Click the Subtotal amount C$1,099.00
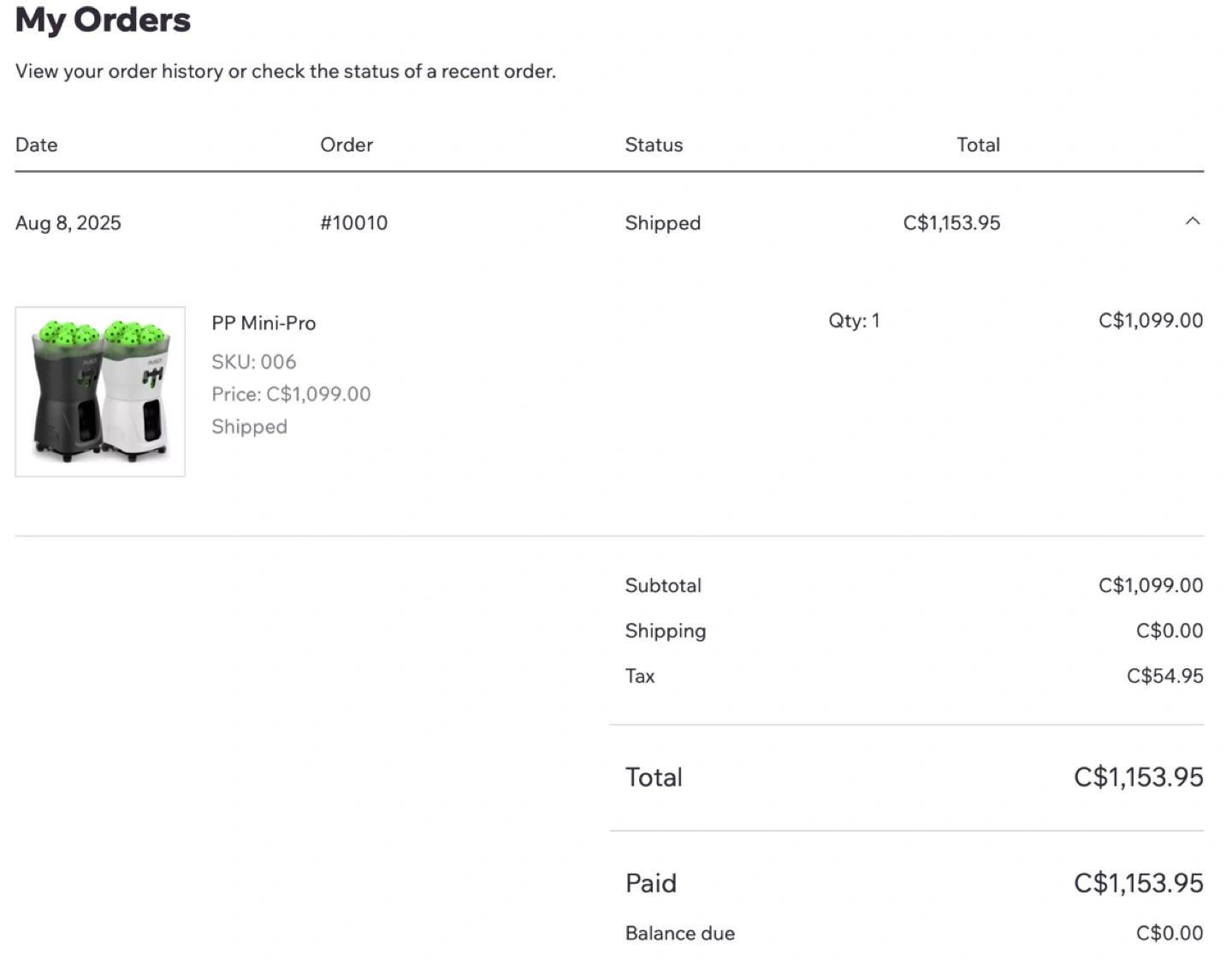This screenshot has height=966, width=1232. click(x=1151, y=585)
